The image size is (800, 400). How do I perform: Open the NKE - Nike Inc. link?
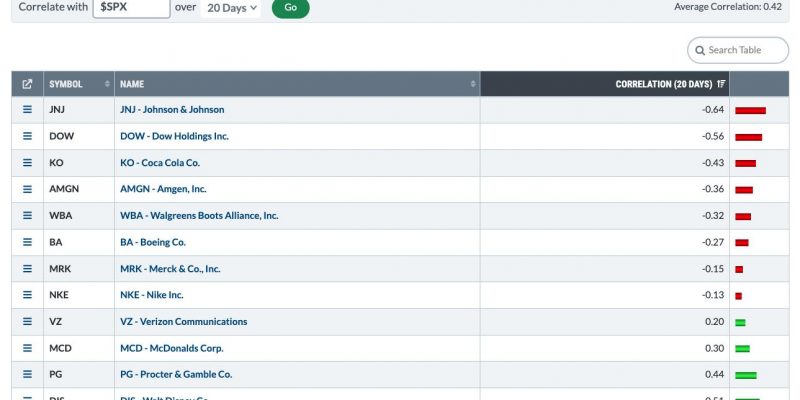pos(152,295)
